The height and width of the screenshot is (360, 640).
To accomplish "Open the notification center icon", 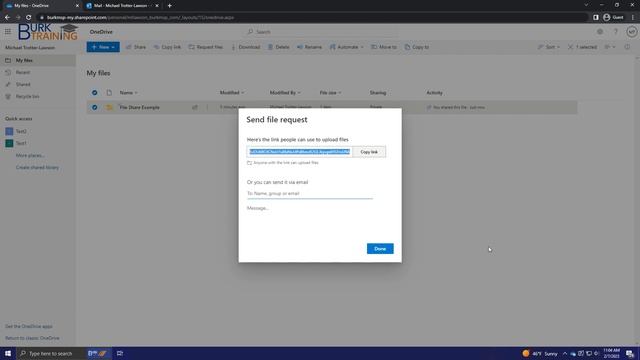I will [630, 353].
